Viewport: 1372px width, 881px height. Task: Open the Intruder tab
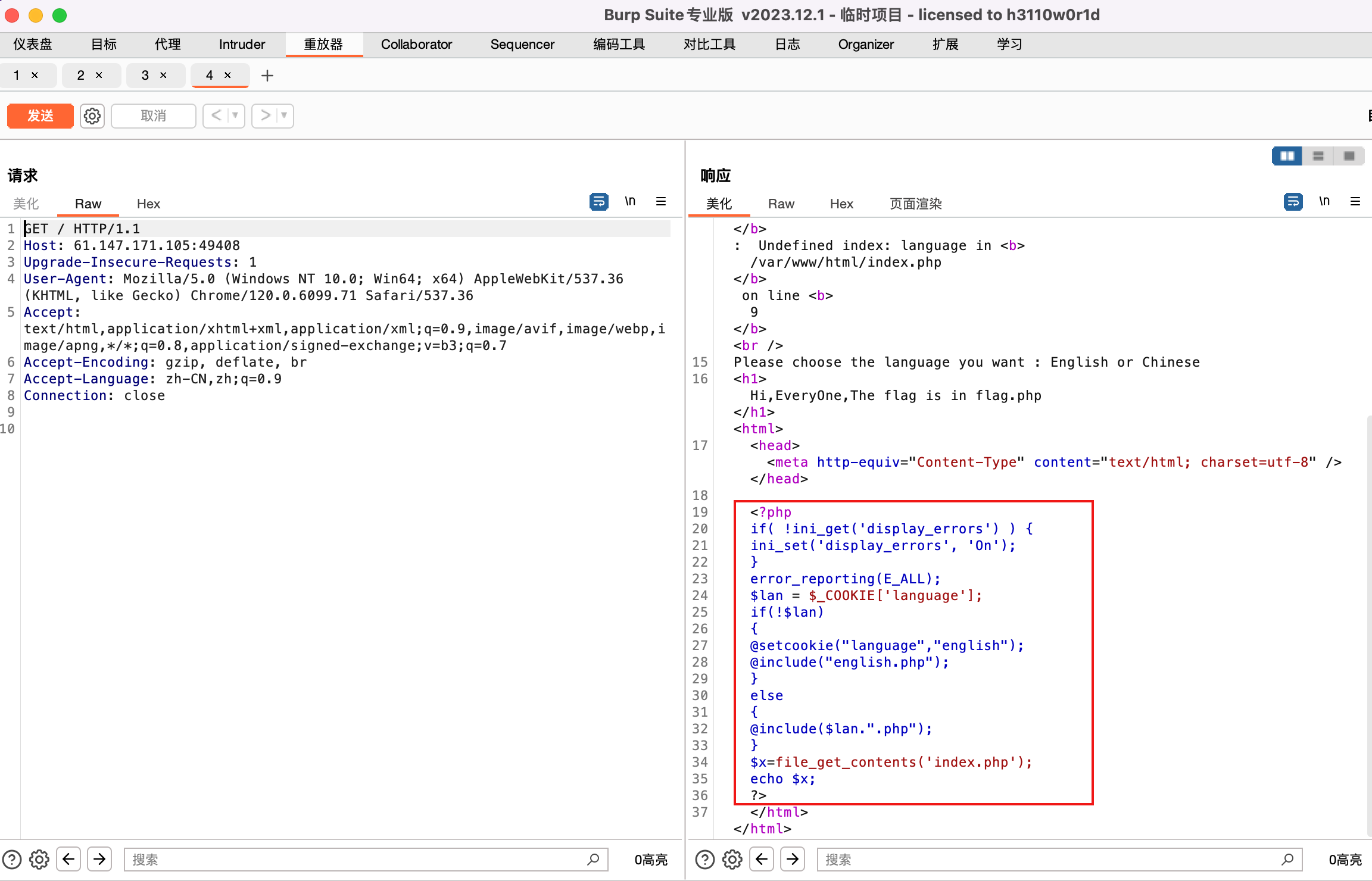pyautogui.click(x=242, y=45)
